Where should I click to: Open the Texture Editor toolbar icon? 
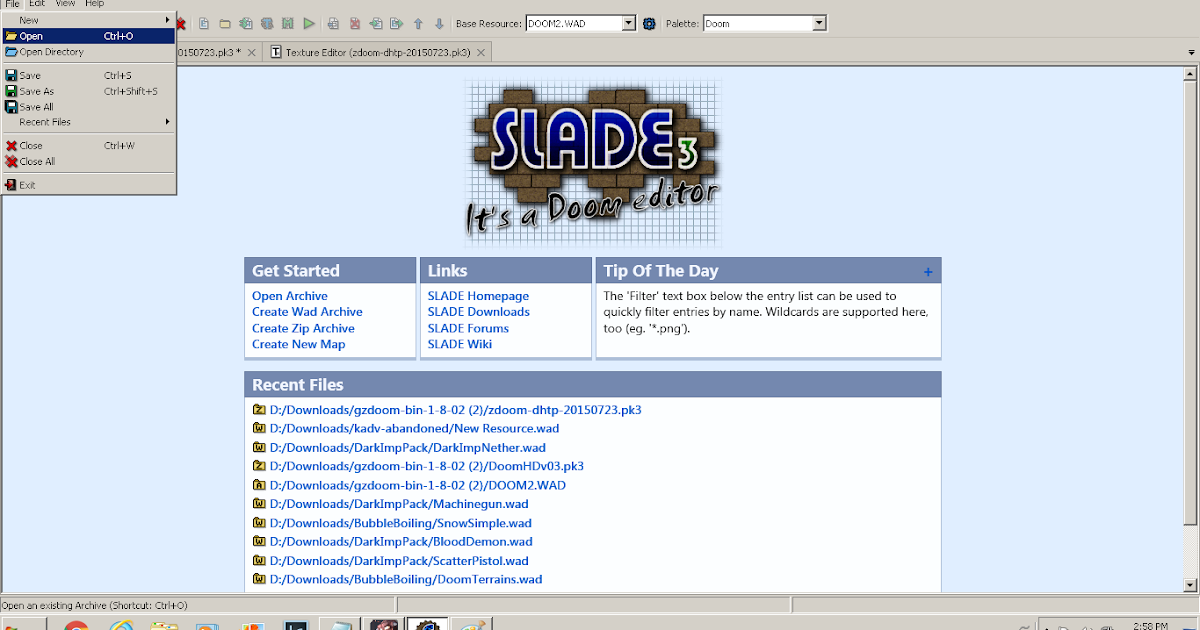point(267,23)
